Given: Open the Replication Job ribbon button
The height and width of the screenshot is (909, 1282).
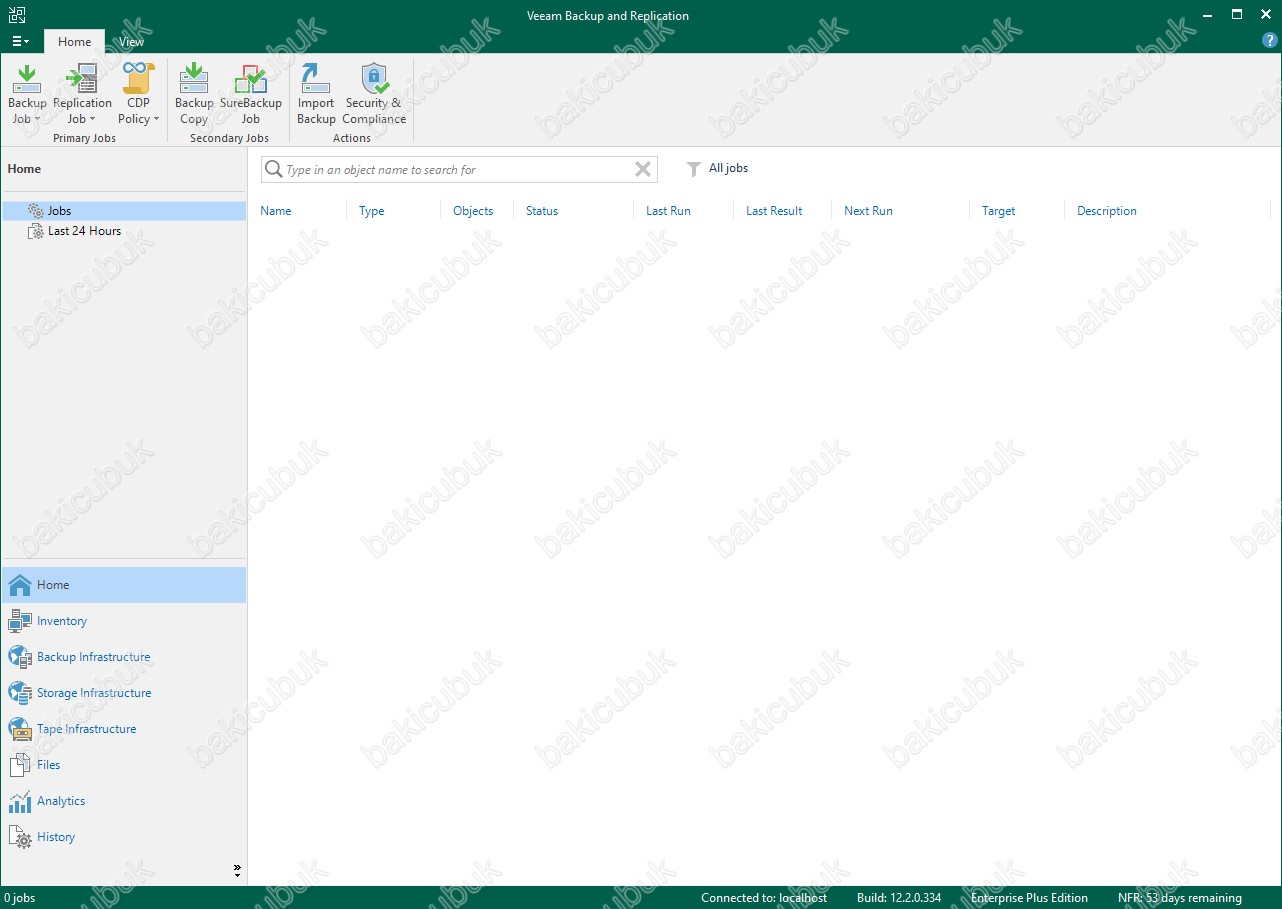Looking at the screenshot, I should coord(82,94).
